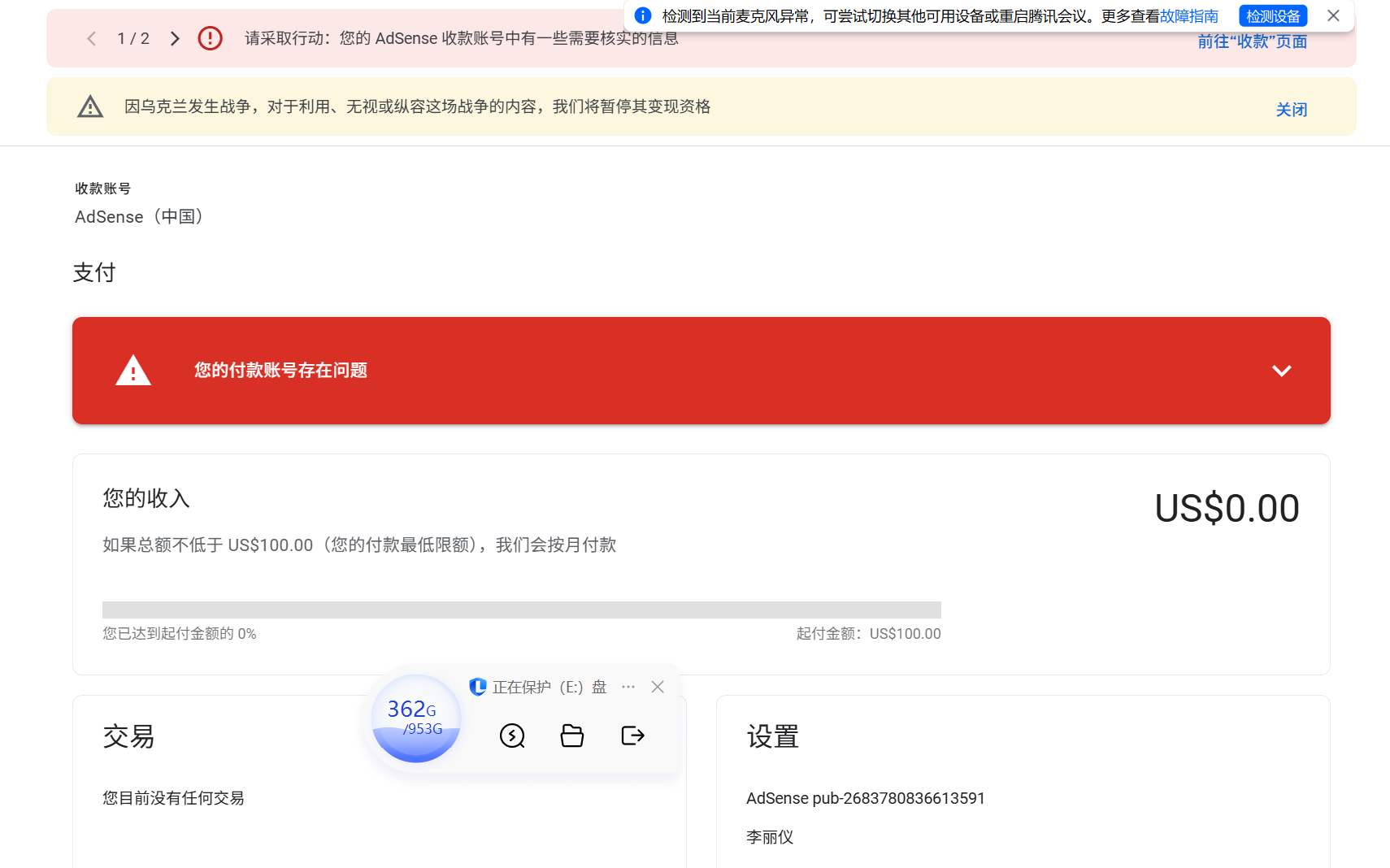
Task: Close the microphone anomaly notification
Action: [1333, 15]
